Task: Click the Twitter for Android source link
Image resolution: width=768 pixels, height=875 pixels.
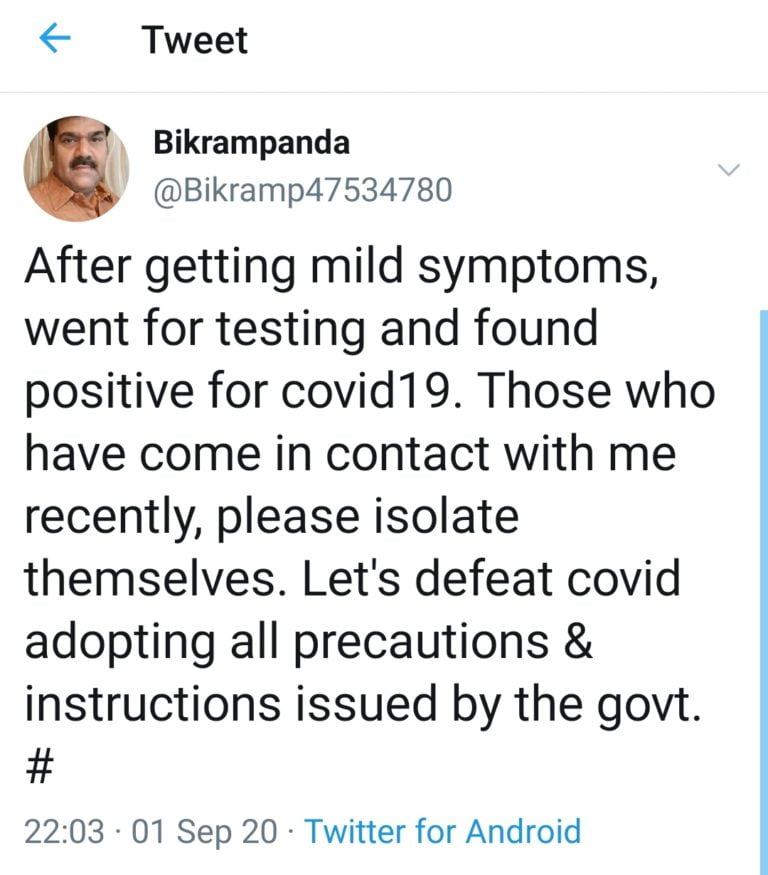Action: (x=441, y=831)
